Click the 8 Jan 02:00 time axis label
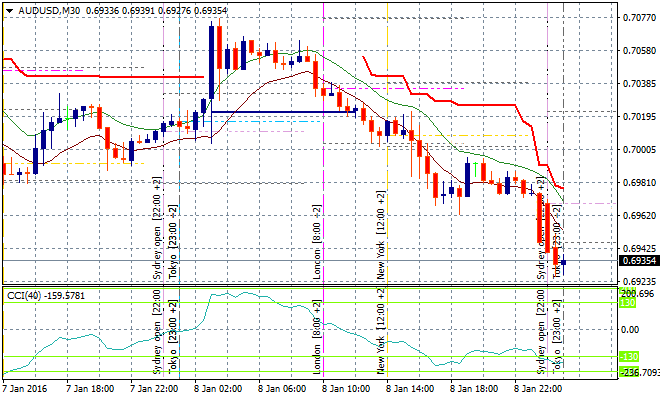Image resolution: width=660 pixels, height=400 pixels. 216,388
